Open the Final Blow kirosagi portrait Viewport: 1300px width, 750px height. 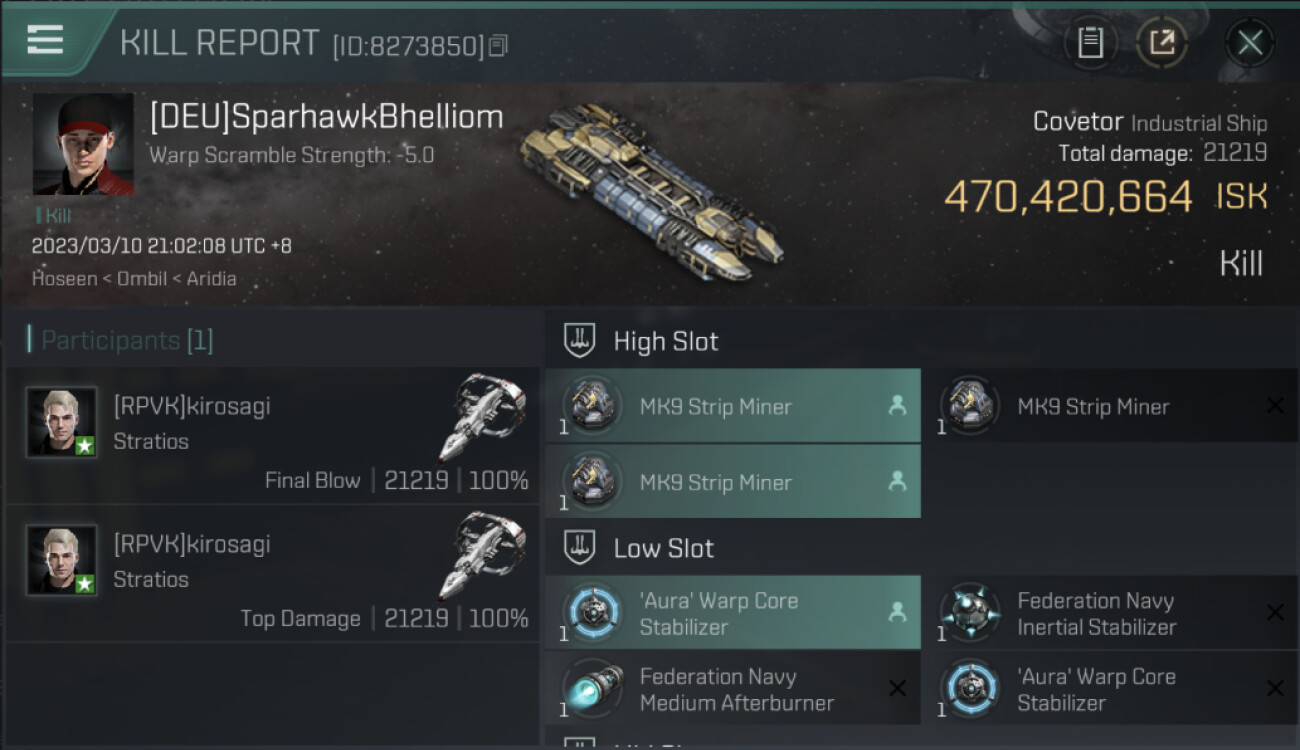point(62,422)
